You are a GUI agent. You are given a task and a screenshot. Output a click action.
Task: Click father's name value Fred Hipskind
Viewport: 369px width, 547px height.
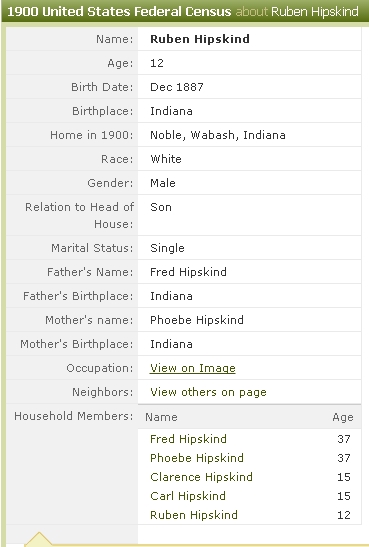[188, 272]
